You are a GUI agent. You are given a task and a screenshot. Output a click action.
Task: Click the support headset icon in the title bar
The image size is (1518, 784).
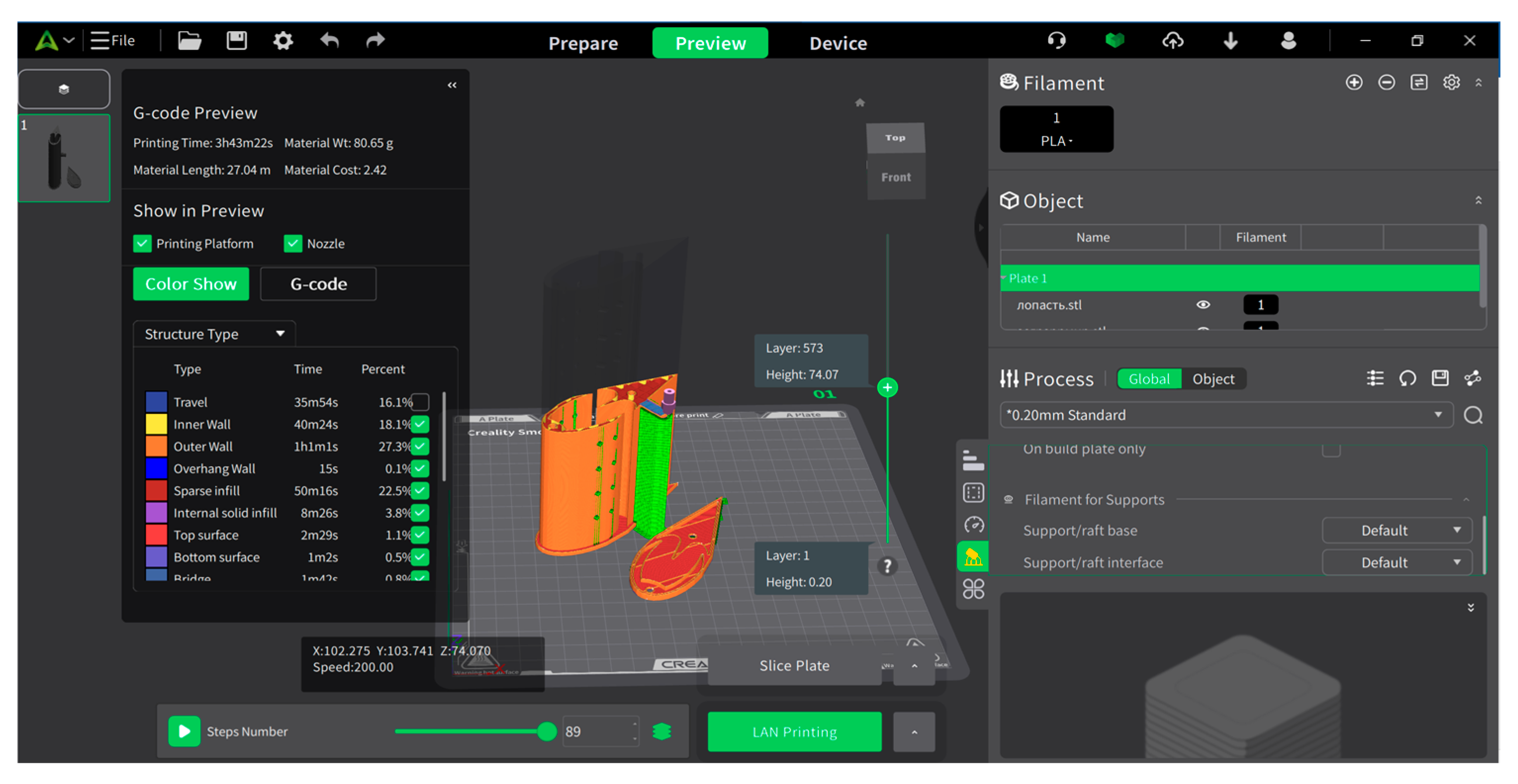click(1056, 41)
